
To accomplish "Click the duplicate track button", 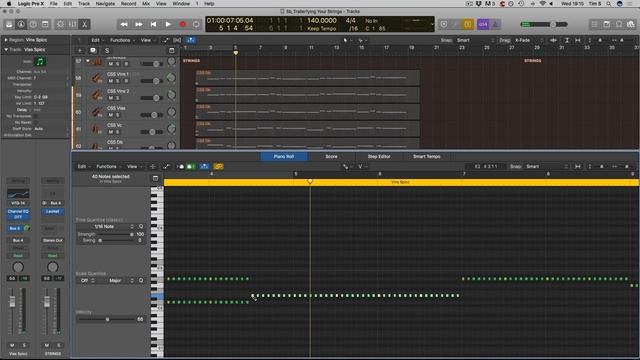I will [93, 50].
